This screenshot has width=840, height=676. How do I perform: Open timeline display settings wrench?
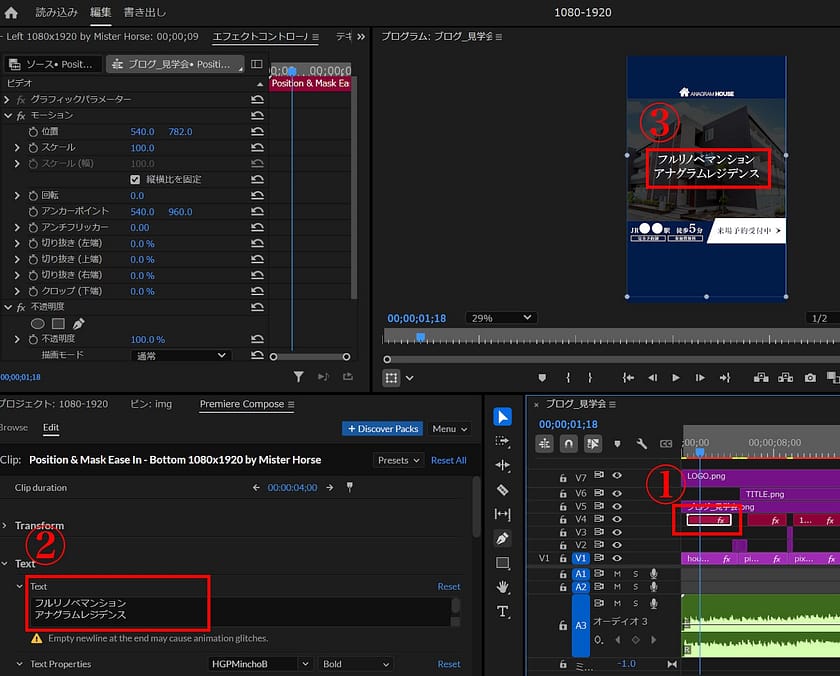tap(642, 444)
